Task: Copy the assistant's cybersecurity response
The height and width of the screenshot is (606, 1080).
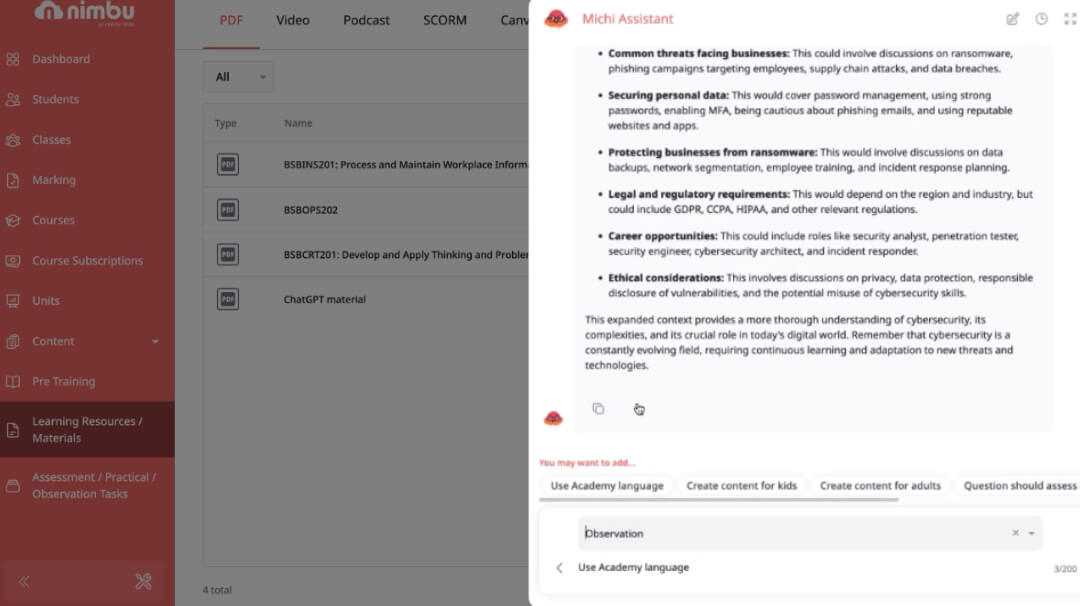Action: tap(598, 409)
